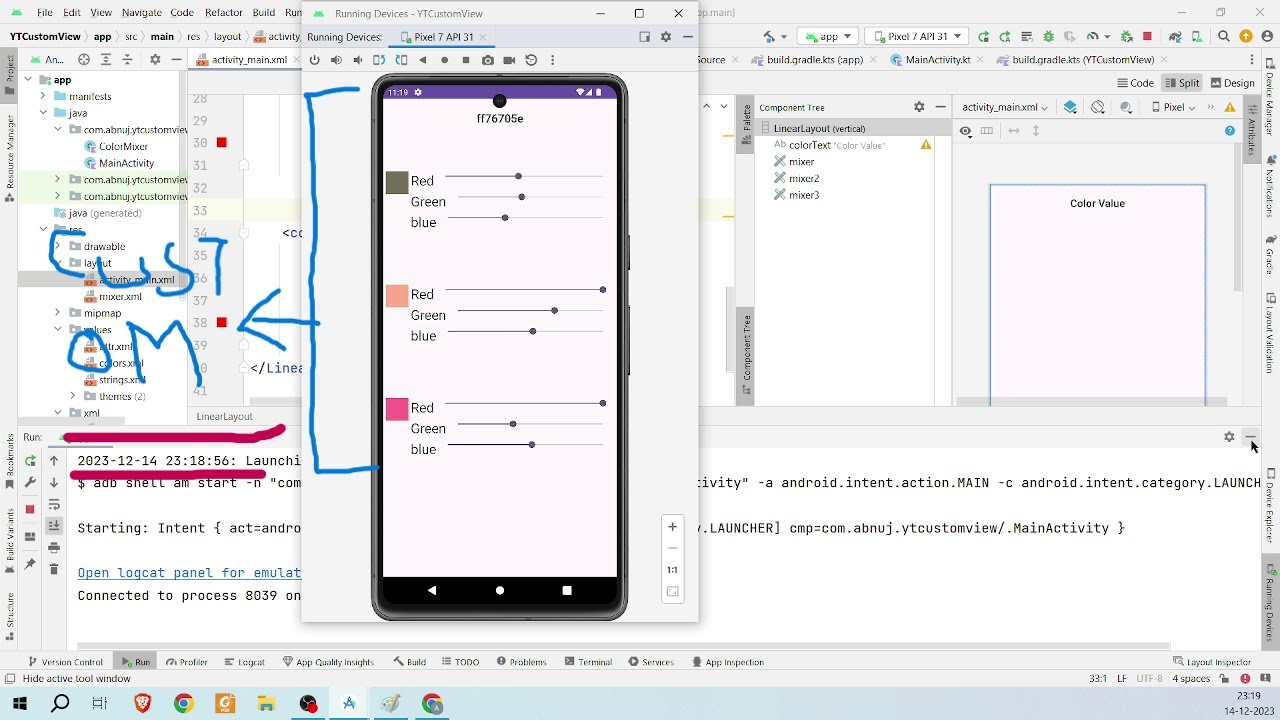1280x720 pixels.
Task: Toggle design view options eye icon
Action: (965, 131)
